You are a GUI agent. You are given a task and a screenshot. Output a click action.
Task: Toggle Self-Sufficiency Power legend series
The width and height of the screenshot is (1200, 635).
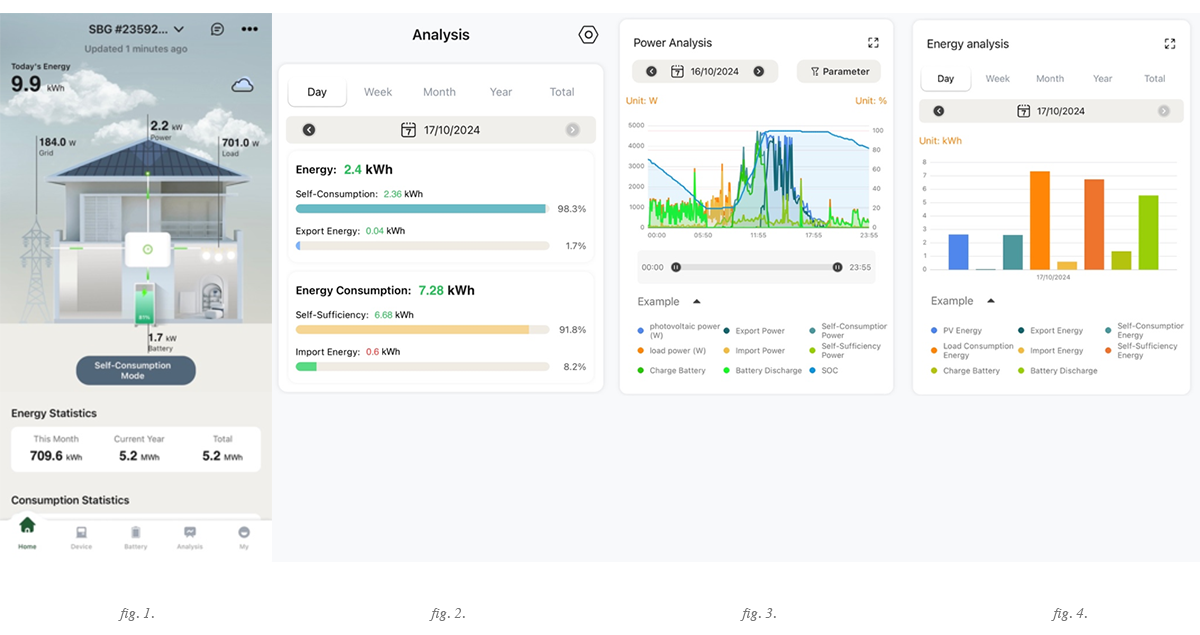click(x=845, y=351)
